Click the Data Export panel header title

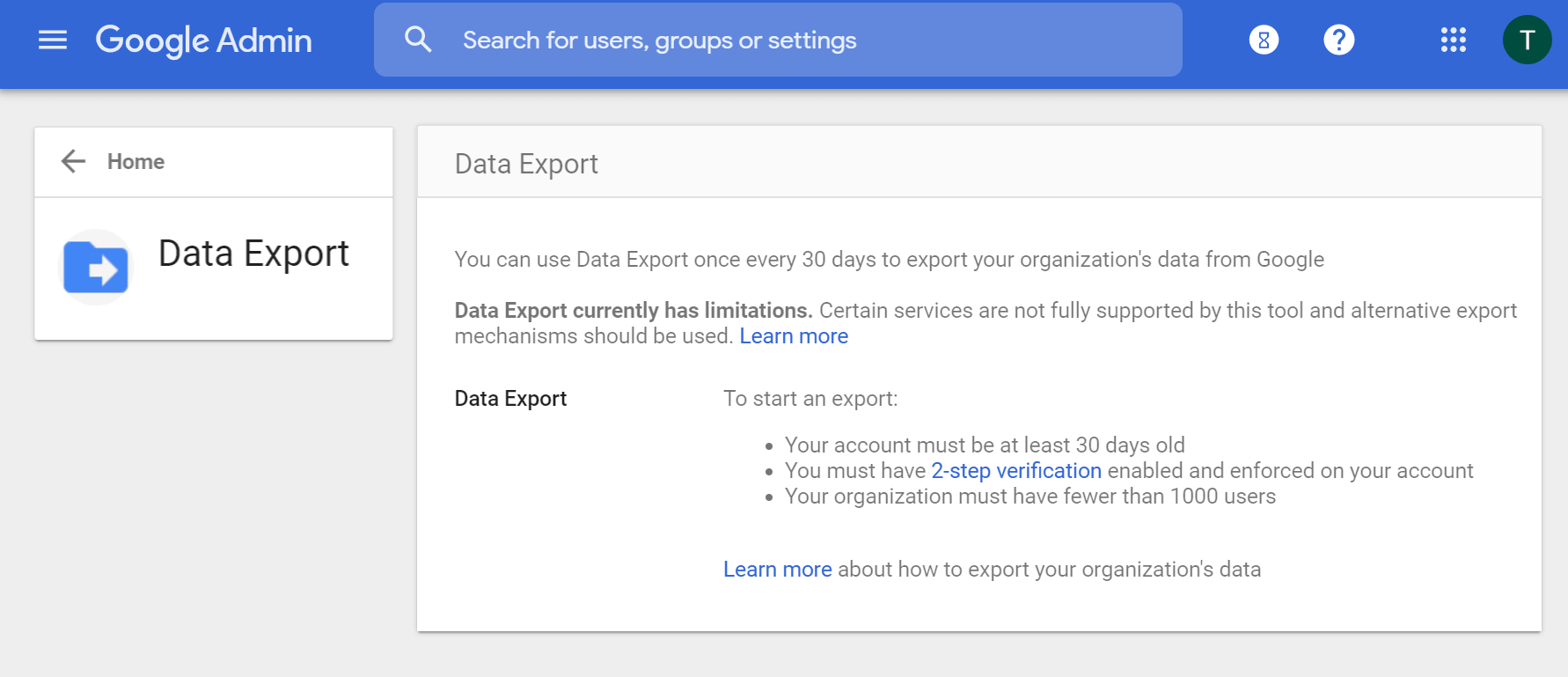[x=526, y=164]
